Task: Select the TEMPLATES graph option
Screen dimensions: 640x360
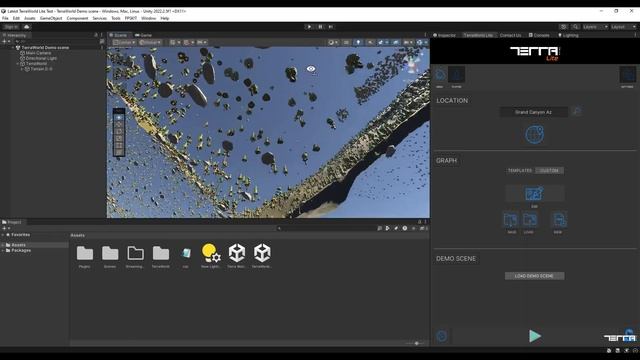Action: click(x=520, y=171)
